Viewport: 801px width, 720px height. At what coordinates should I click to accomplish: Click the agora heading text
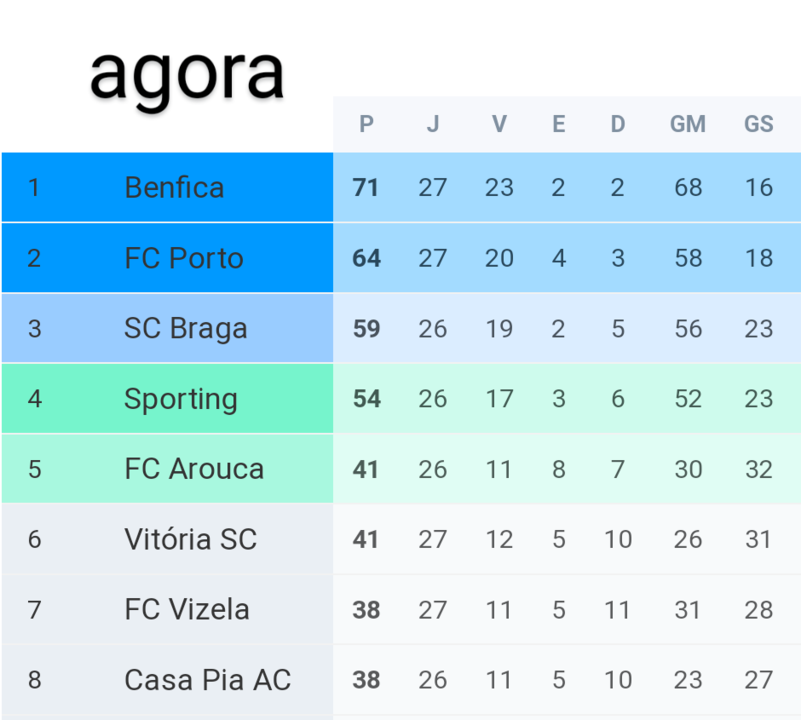pos(187,72)
